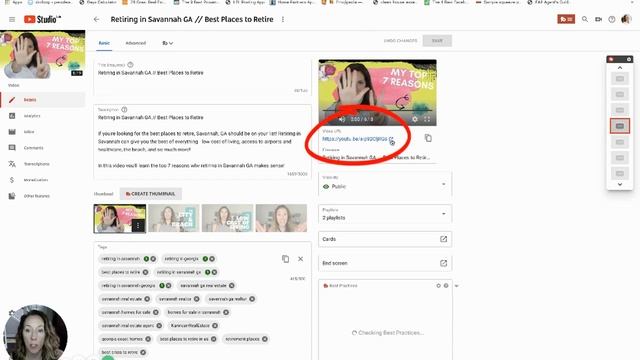Open Comments in the left sidebar
Image resolution: width=640 pixels, height=360 pixels.
(x=42, y=148)
